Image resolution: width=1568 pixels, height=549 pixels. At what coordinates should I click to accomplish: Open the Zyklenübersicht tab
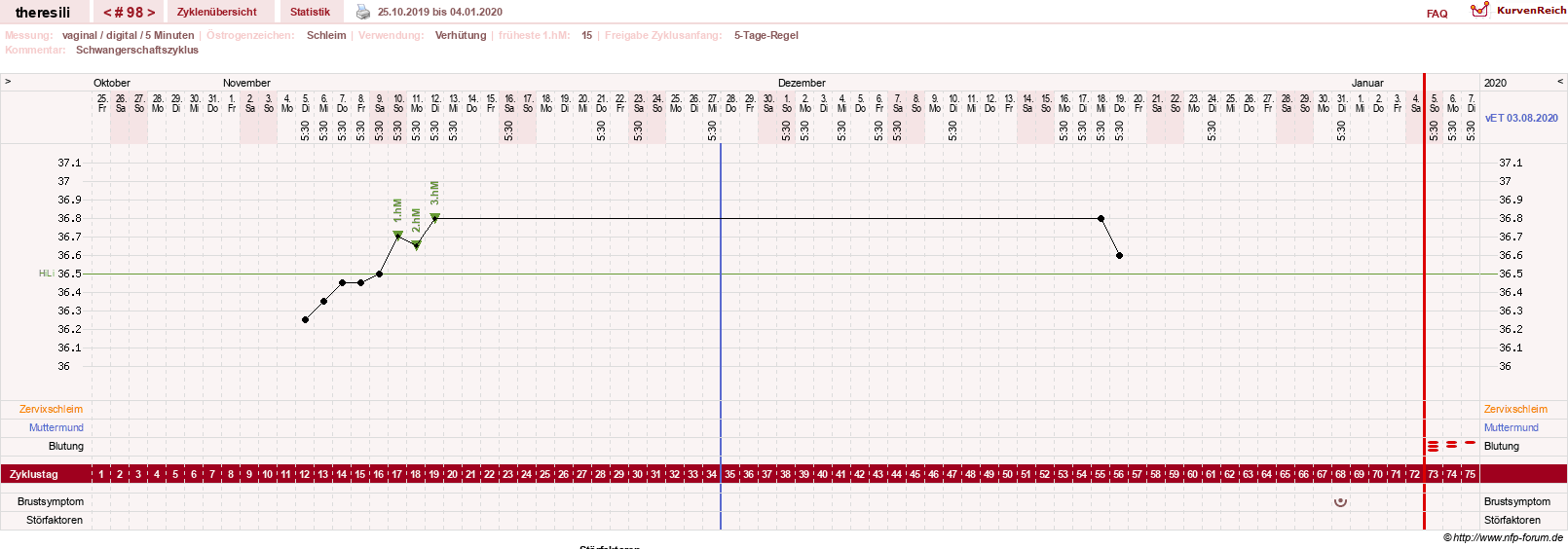point(217,12)
